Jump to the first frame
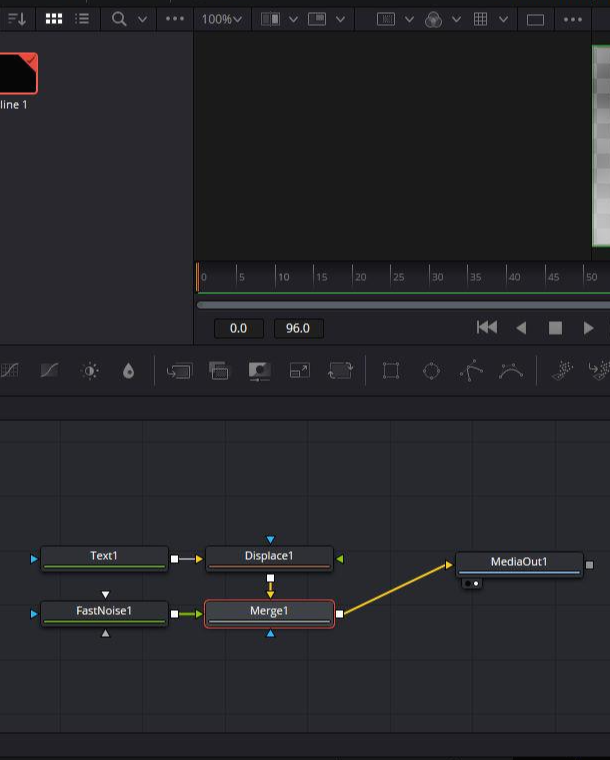Viewport: 610px width, 760px height. (487, 328)
